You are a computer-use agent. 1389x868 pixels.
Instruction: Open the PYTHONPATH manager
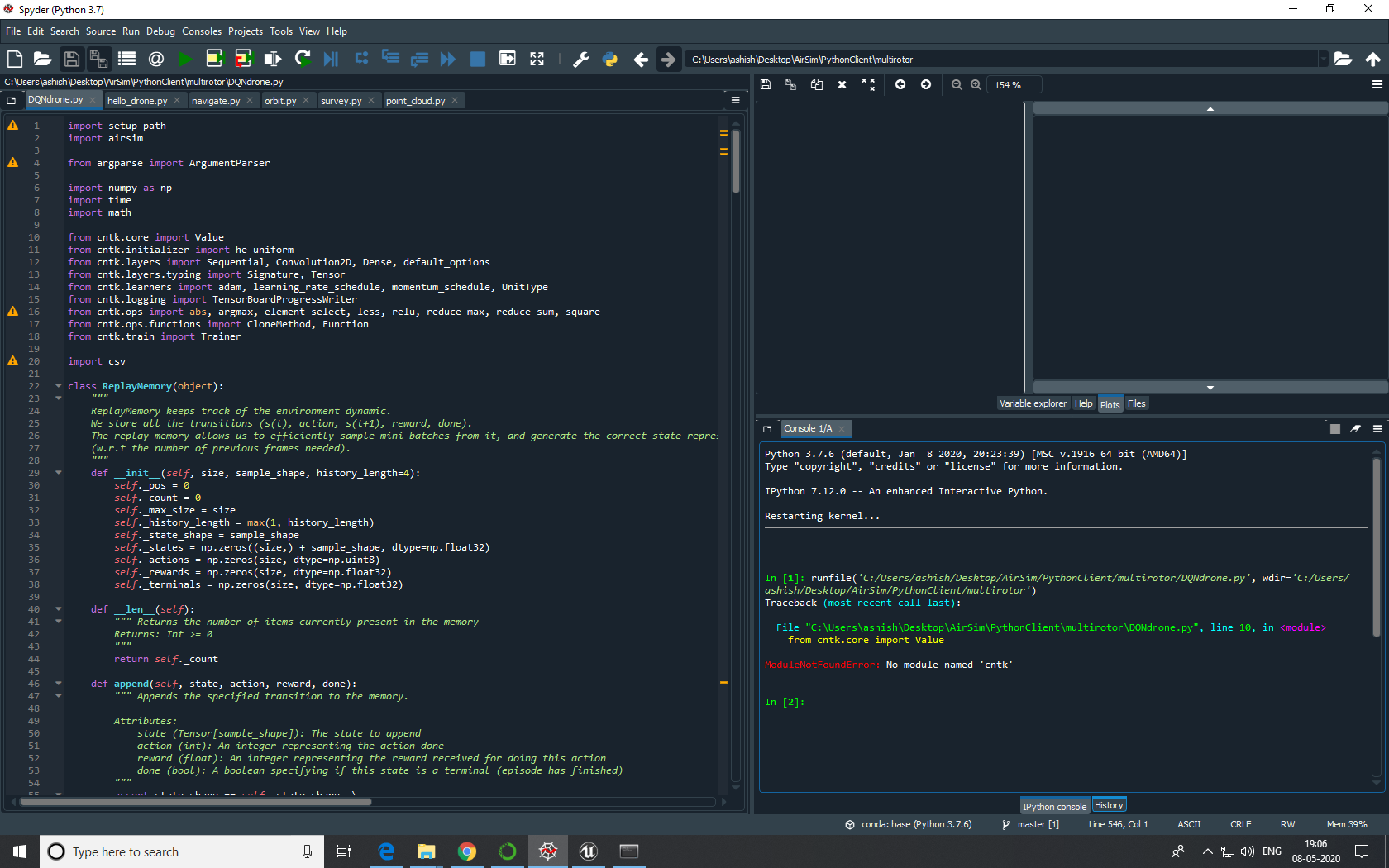(610, 59)
